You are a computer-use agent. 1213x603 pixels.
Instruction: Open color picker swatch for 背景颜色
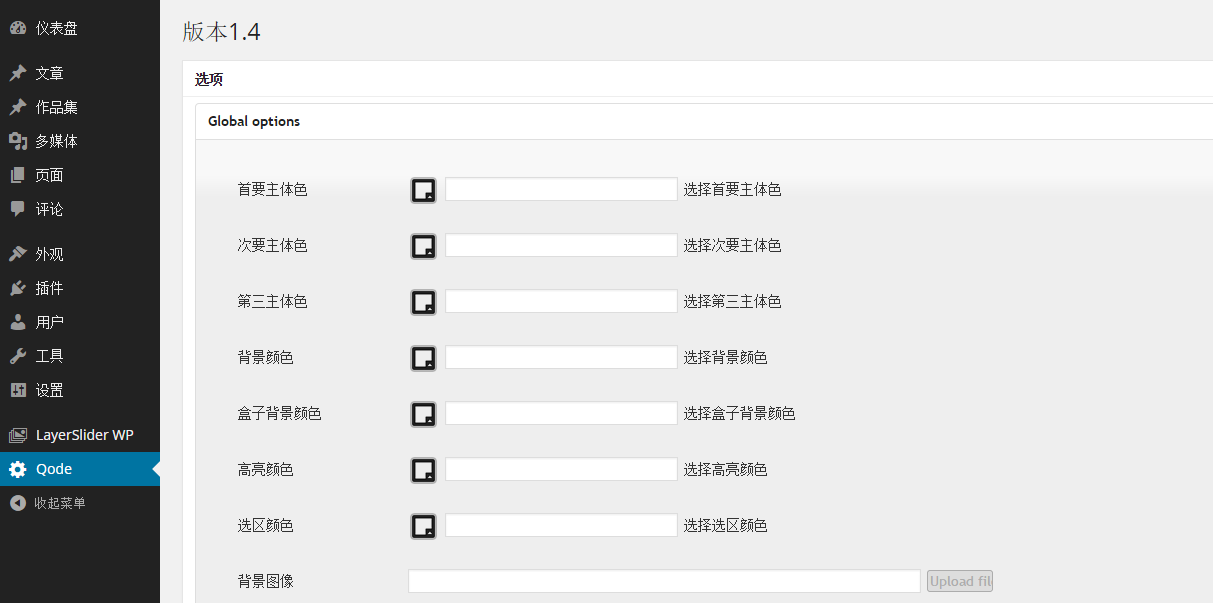click(x=424, y=358)
